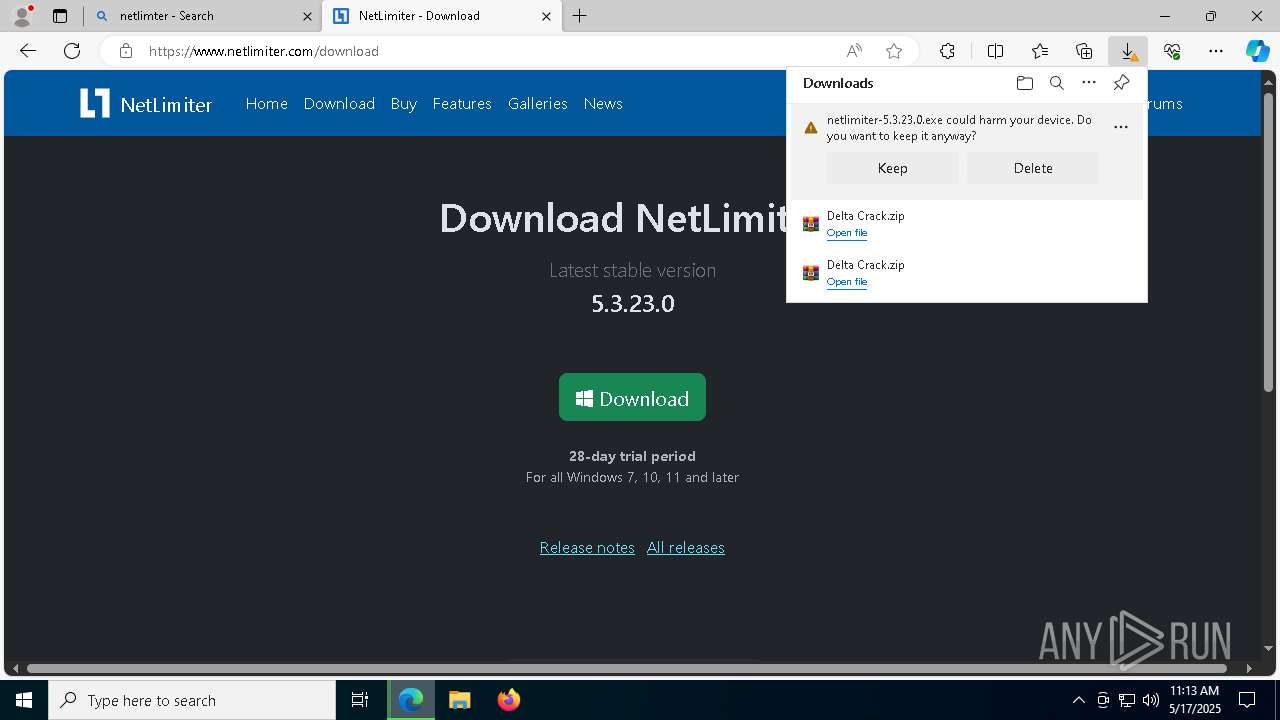The image size is (1280, 720).
Task: Keep the netlimiter-5.3.23.0.exe download
Action: point(893,168)
